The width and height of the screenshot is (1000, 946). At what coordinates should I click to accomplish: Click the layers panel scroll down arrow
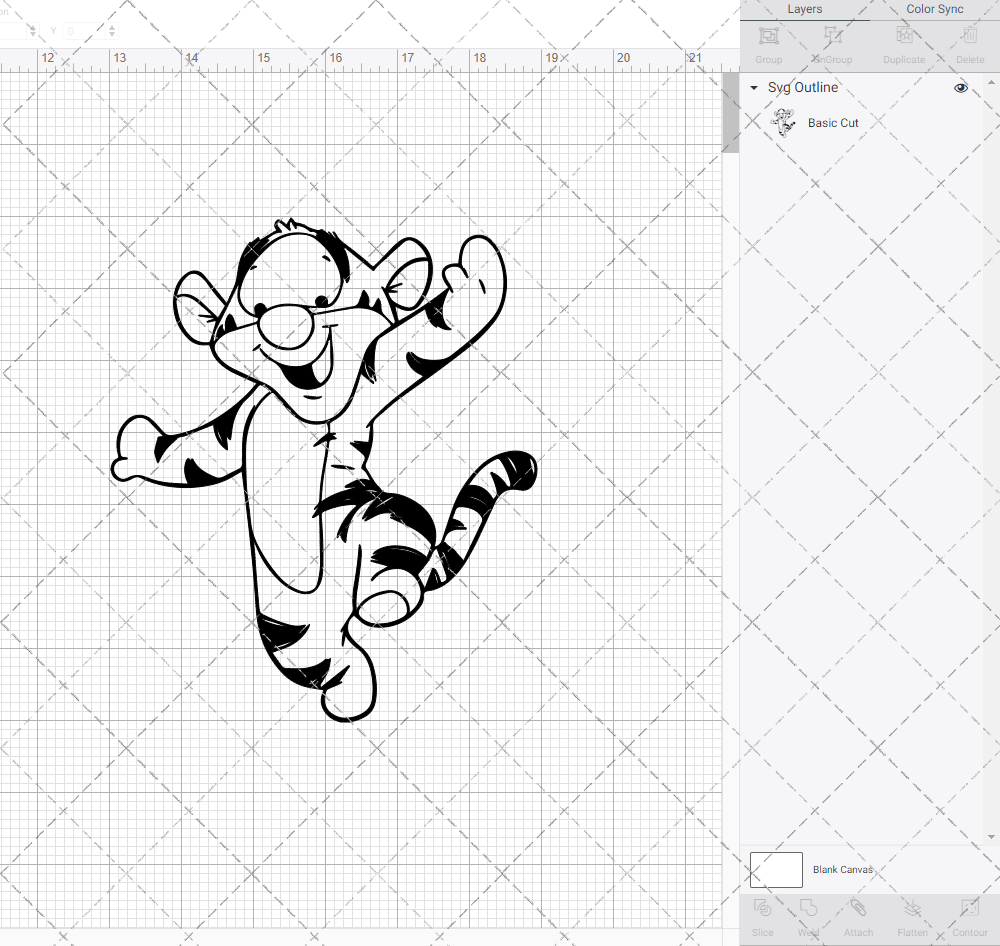coord(990,837)
